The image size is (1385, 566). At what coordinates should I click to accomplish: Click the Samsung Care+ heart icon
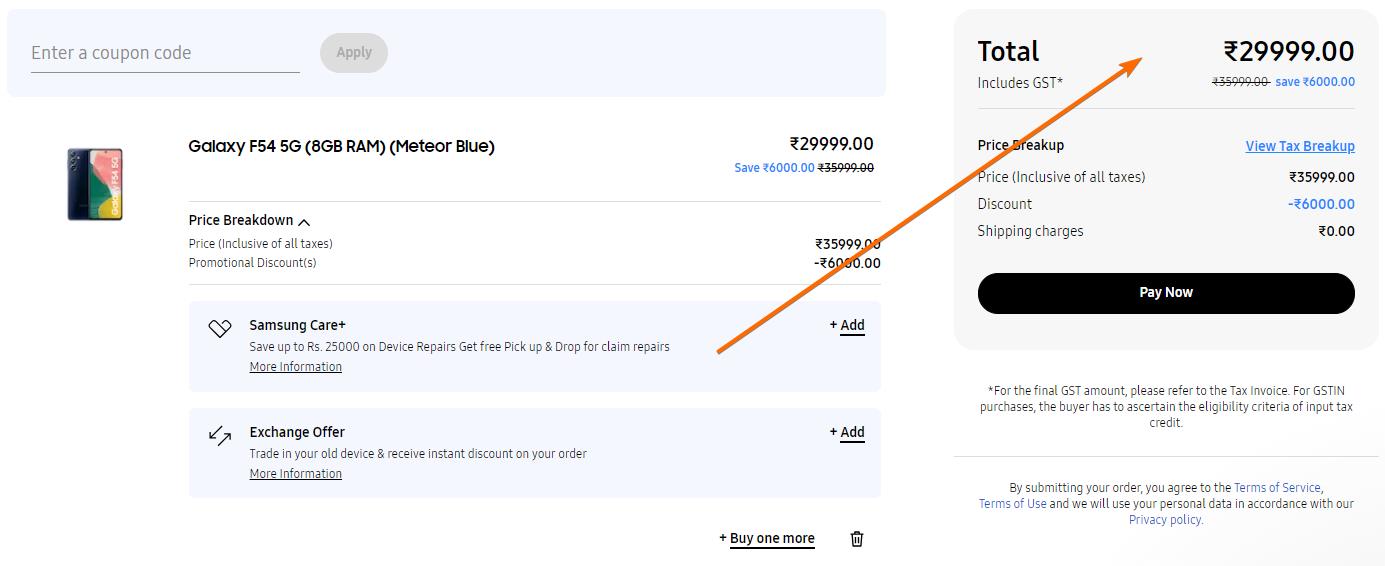(x=220, y=328)
